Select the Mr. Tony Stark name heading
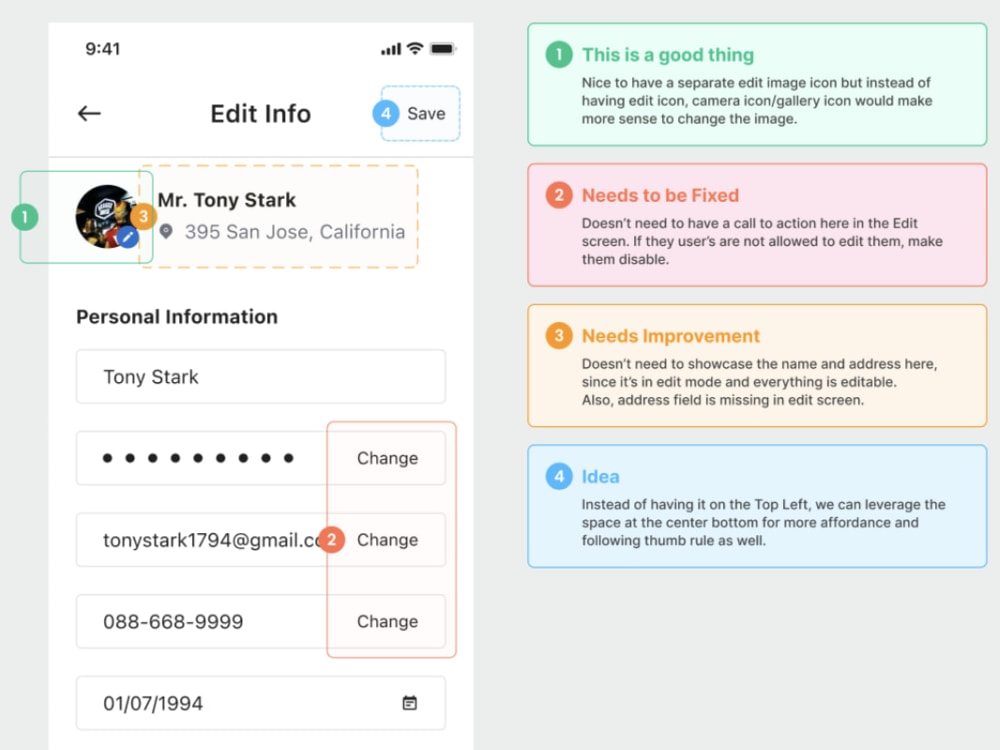1000x750 pixels. click(227, 200)
